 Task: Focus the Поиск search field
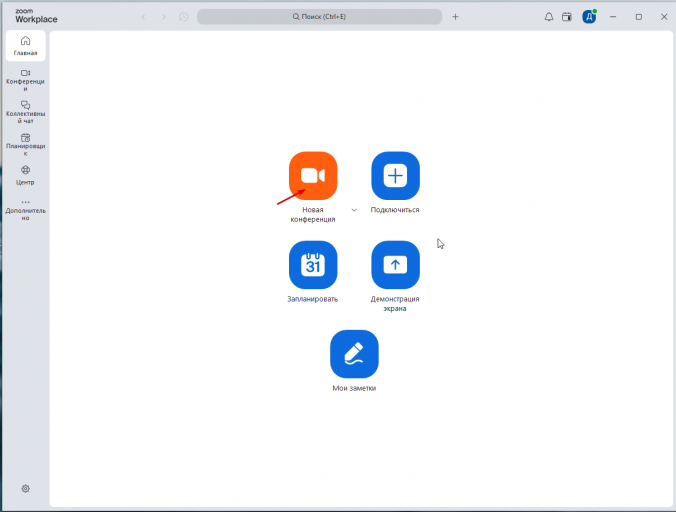(319, 17)
